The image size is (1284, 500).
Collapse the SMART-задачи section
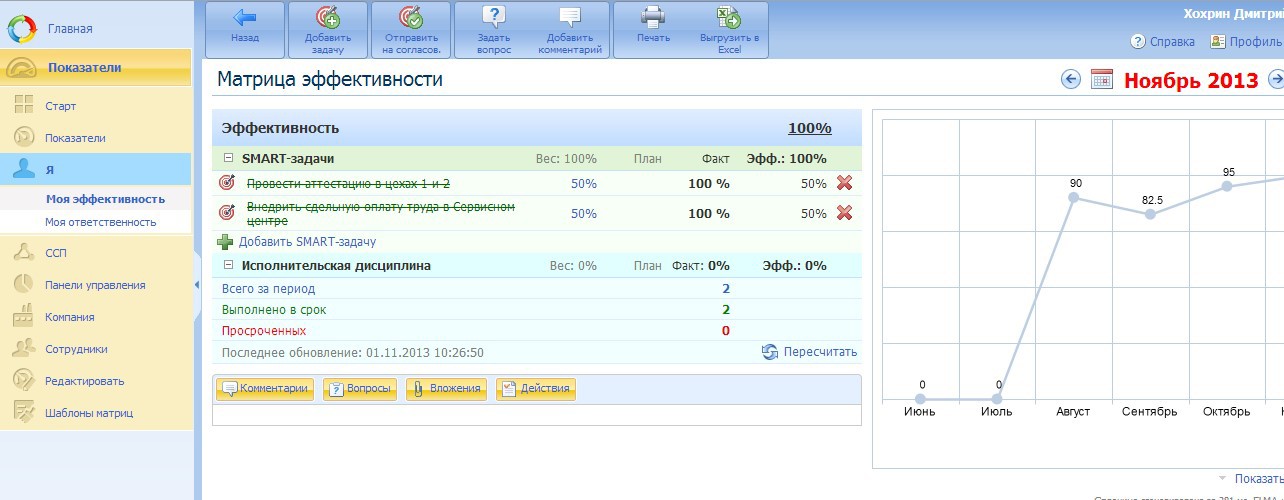point(228,158)
